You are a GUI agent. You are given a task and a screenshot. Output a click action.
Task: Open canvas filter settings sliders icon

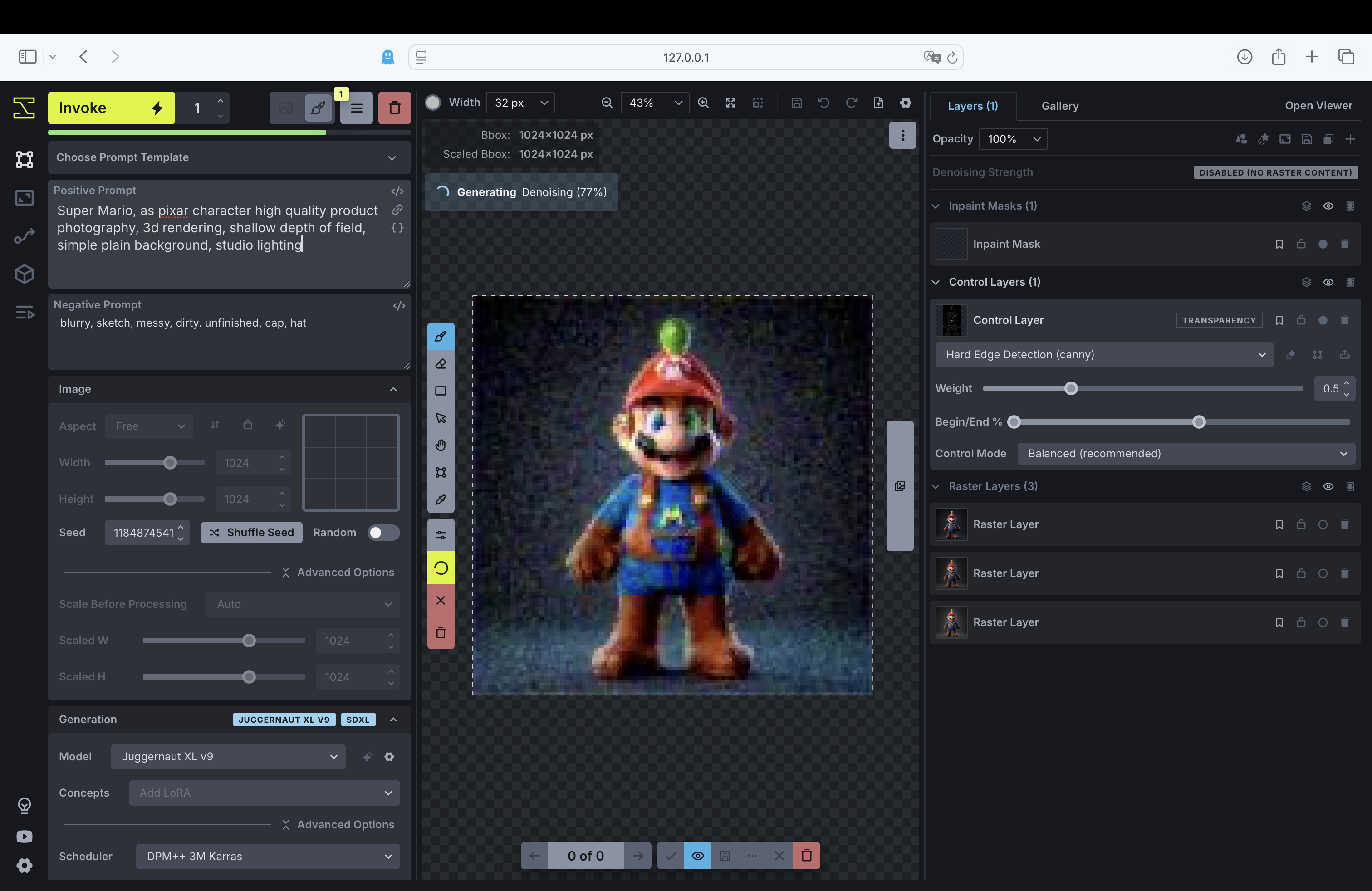click(x=441, y=535)
